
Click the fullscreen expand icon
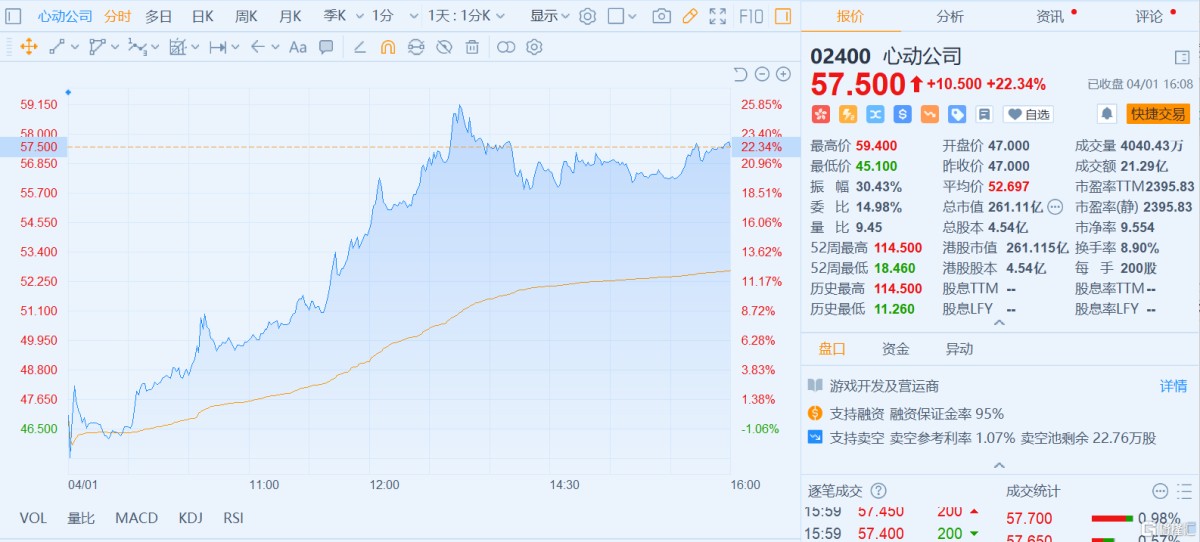[x=717, y=16]
